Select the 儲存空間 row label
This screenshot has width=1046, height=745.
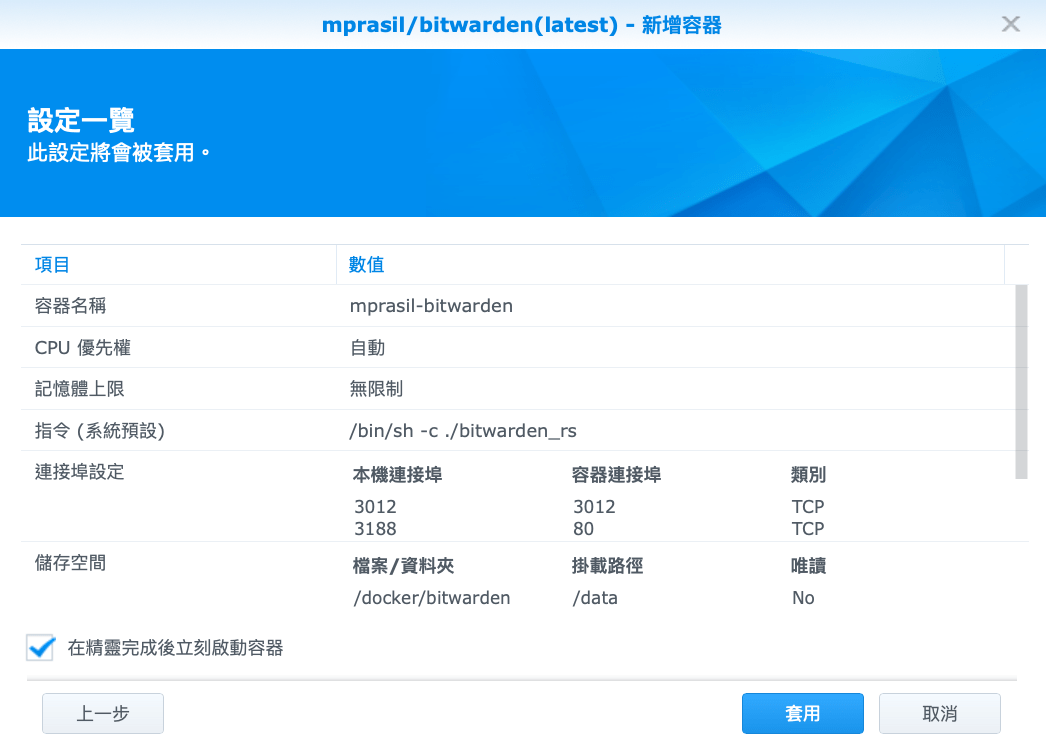(x=70, y=563)
